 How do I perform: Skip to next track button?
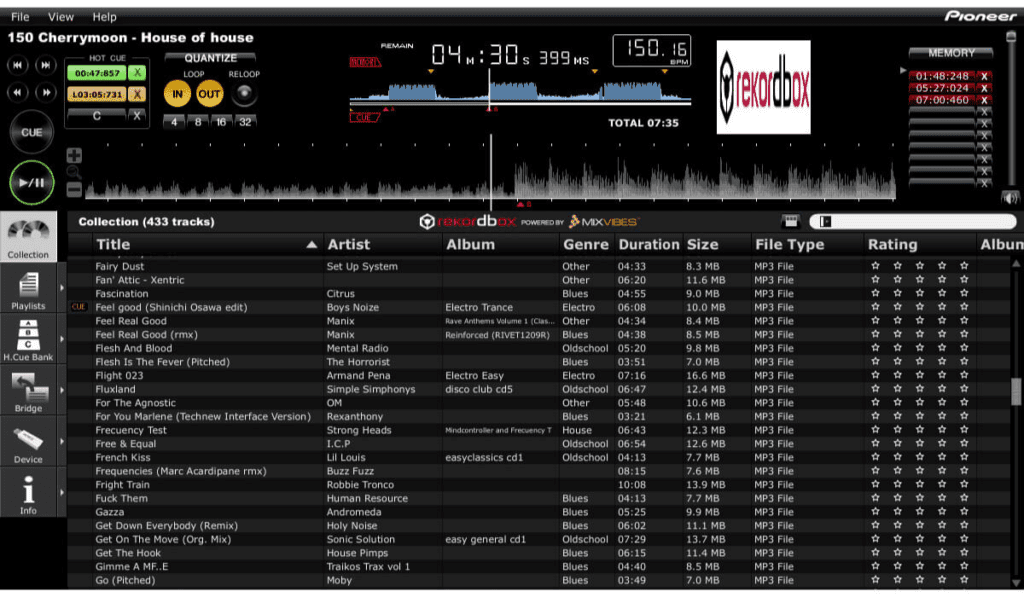(45, 65)
